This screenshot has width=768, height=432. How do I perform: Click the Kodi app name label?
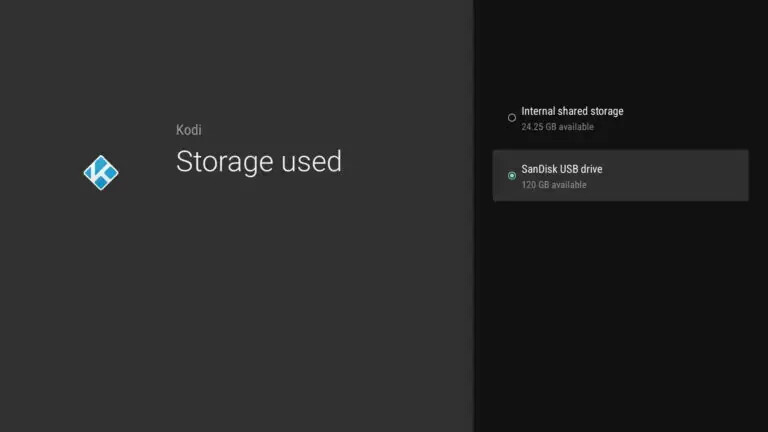(189, 130)
